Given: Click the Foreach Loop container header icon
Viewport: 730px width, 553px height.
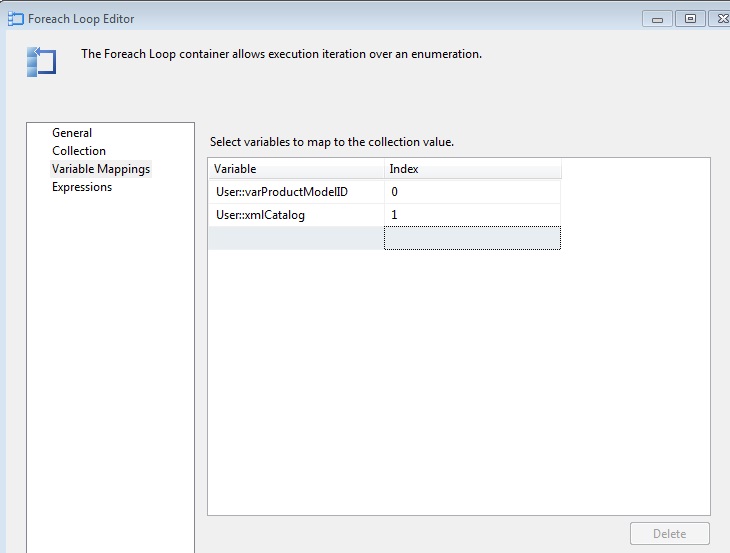Looking at the screenshot, I should click(40, 61).
